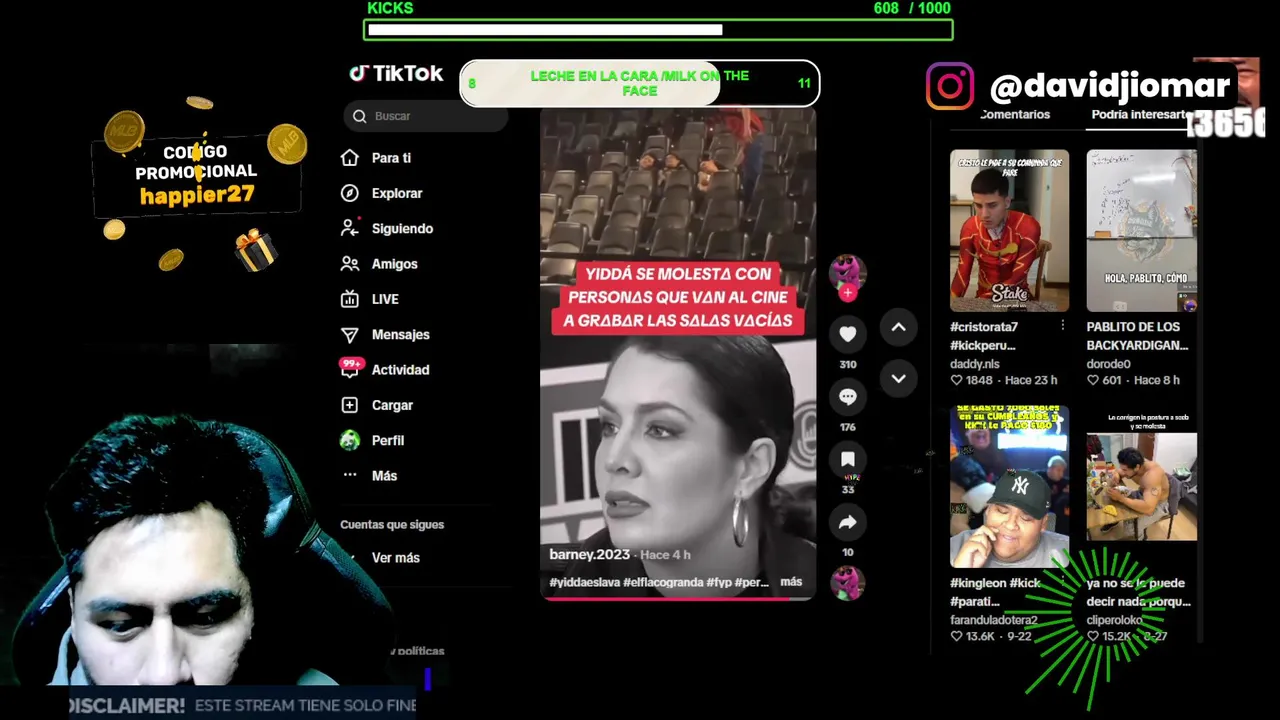Viewport: 1280px width, 720px height.
Task: Focus the Buscar search field
Action: (426, 116)
